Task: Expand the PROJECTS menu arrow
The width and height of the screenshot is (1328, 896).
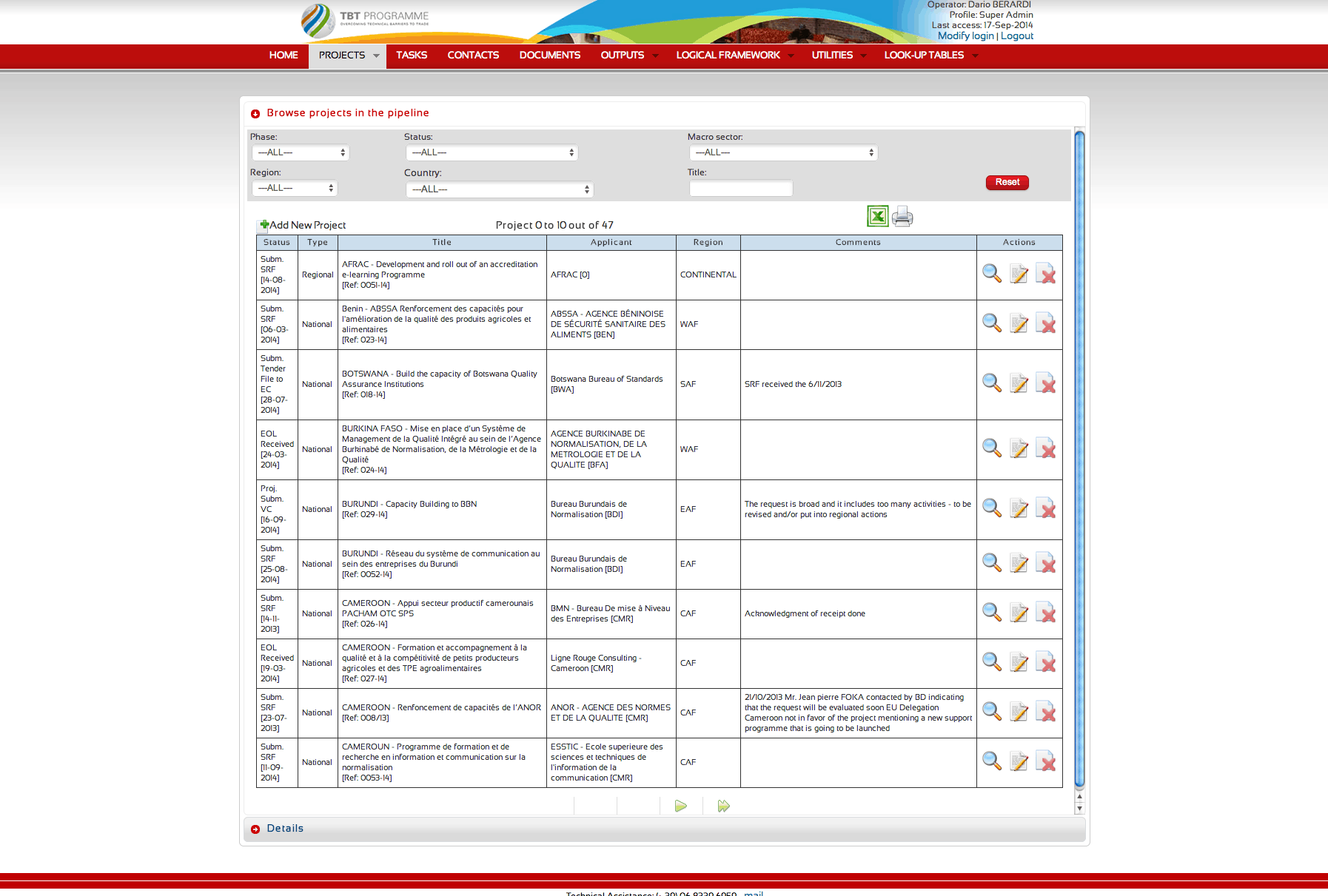Action: coord(376,55)
